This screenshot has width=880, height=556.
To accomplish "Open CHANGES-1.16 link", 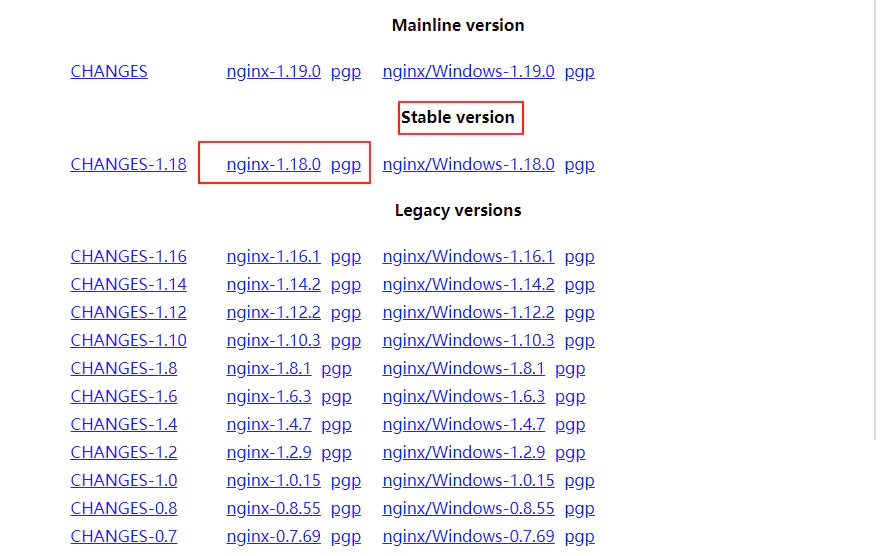I will pos(129,256).
